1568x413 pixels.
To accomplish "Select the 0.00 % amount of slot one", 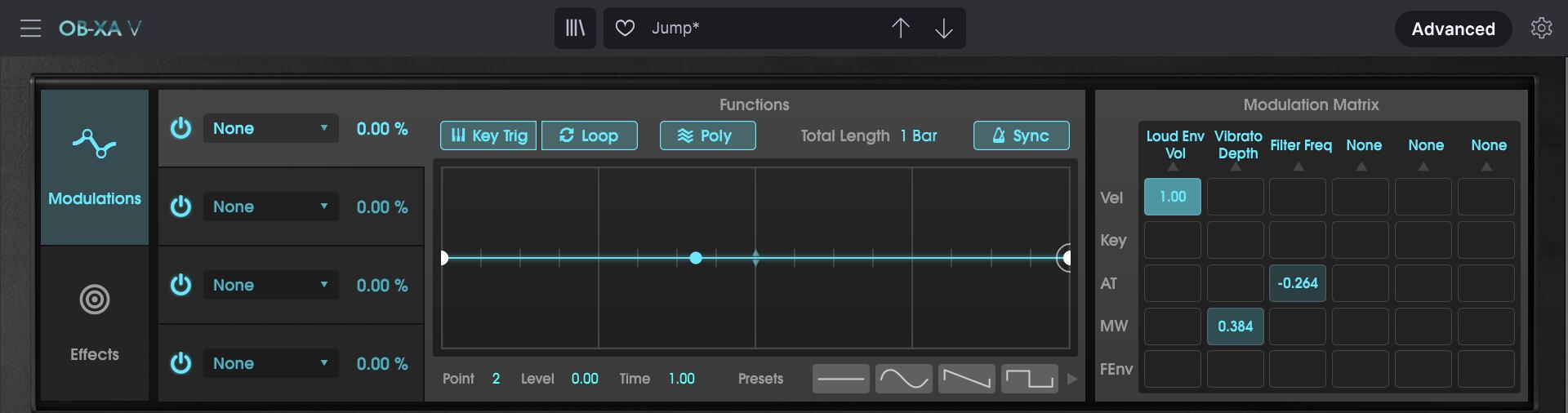I will click(x=382, y=128).
